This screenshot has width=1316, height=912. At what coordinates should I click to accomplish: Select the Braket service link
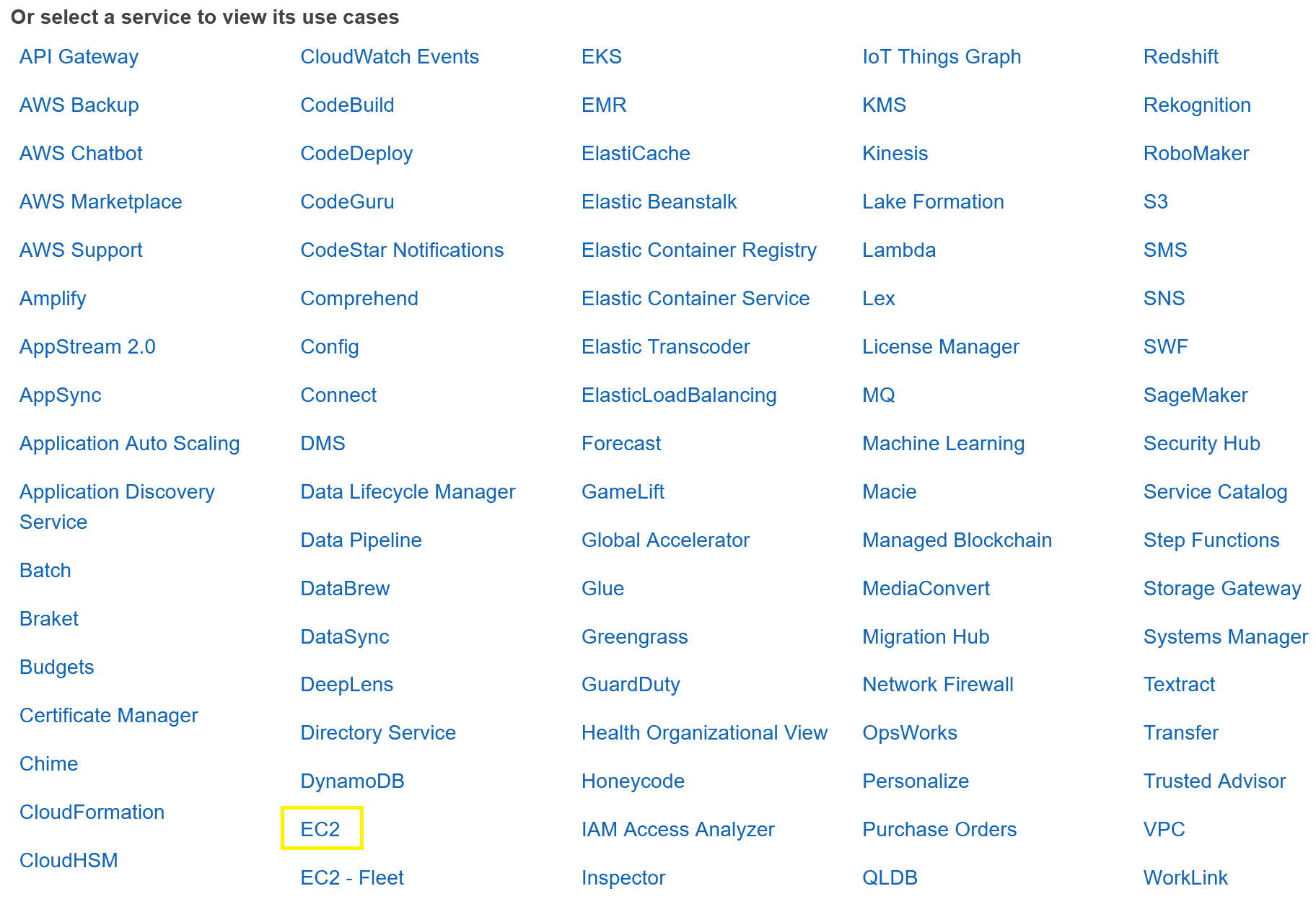point(49,619)
